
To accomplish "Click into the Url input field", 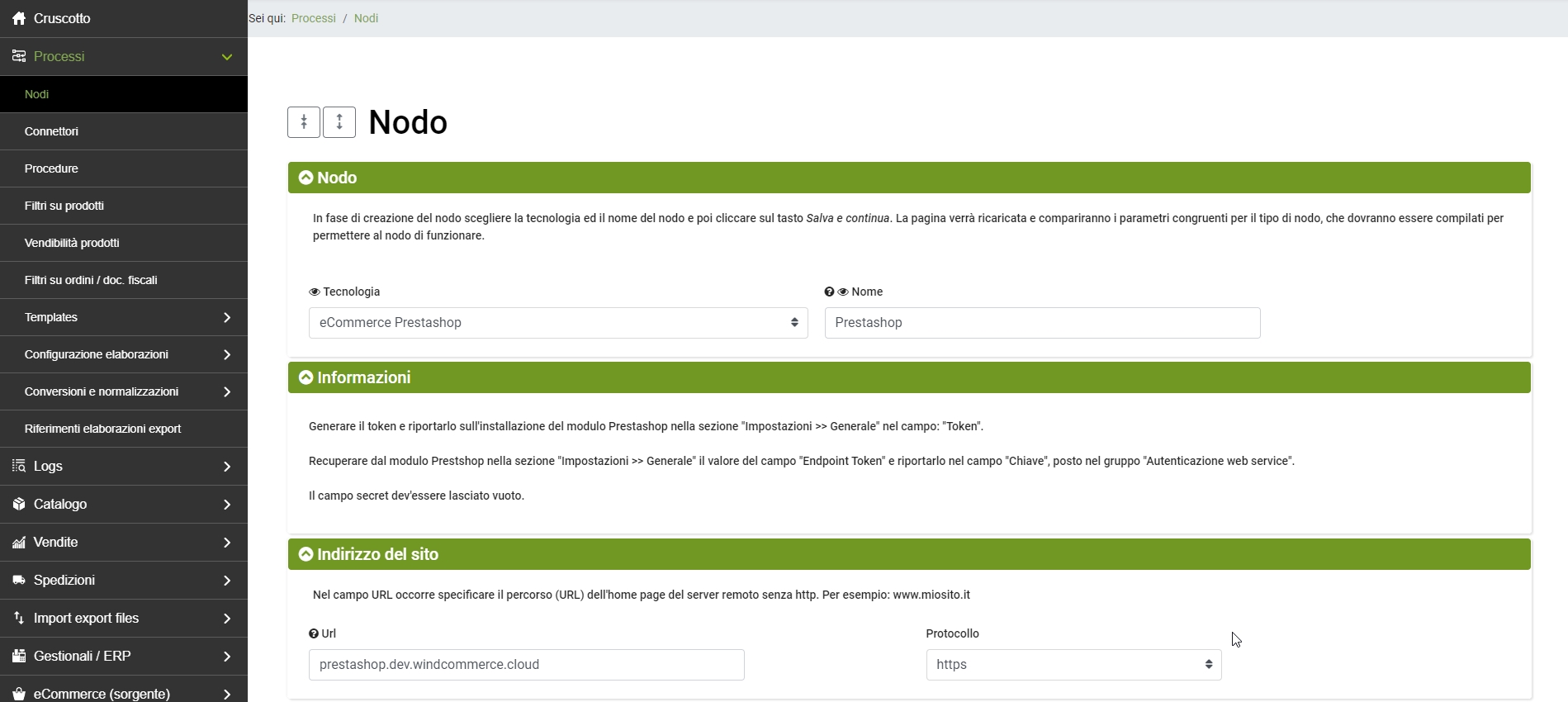I will [527, 665].
